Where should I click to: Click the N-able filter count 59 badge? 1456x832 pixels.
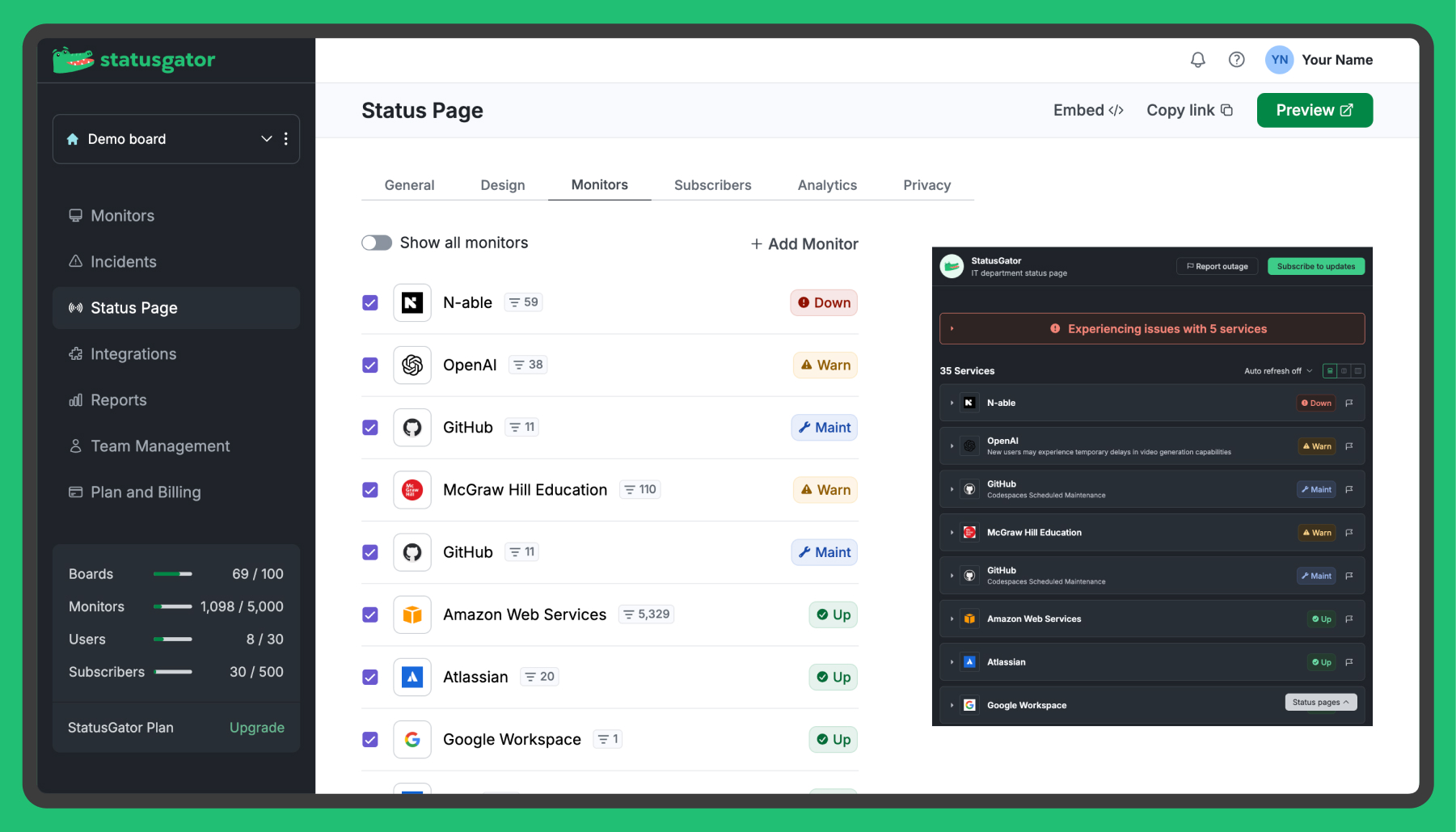pyautogui.click(x=523, y=302)
